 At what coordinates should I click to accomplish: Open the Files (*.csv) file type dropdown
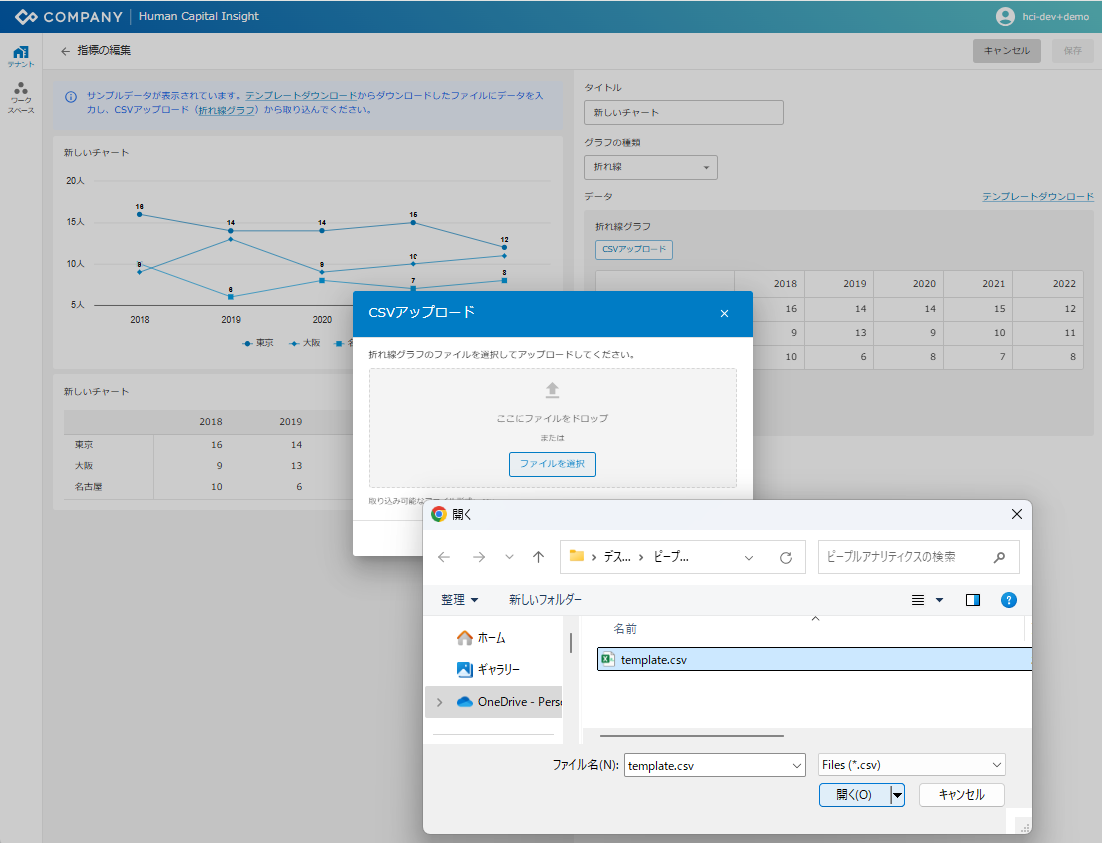911,765
